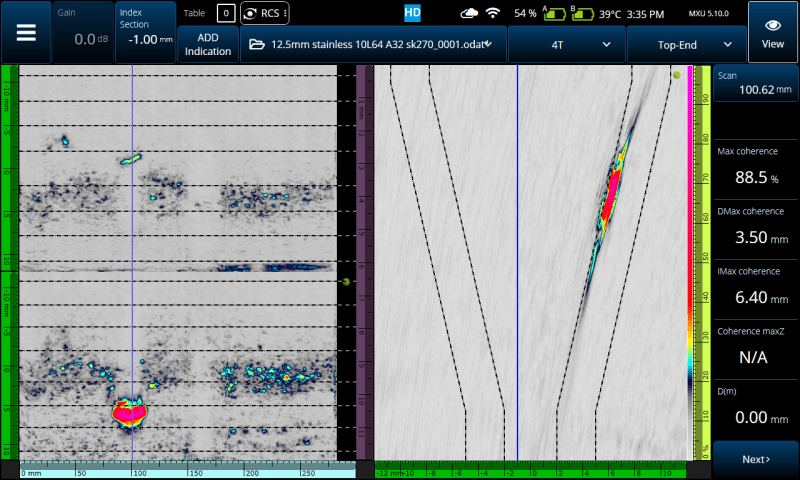Select the Index Section parameter field
Viewport: 800px width, 480px height.
tap(145, 32)
